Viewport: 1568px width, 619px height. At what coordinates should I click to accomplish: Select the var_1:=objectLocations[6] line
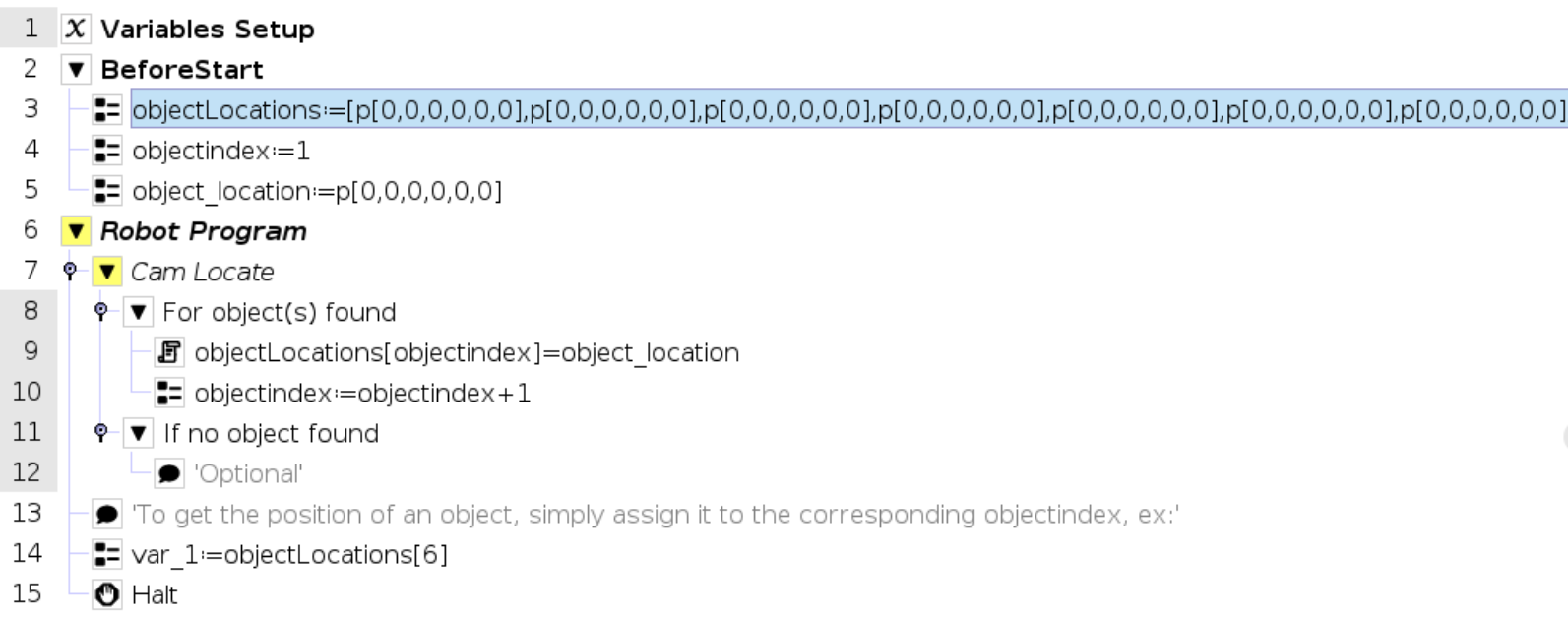click(289, 555)
